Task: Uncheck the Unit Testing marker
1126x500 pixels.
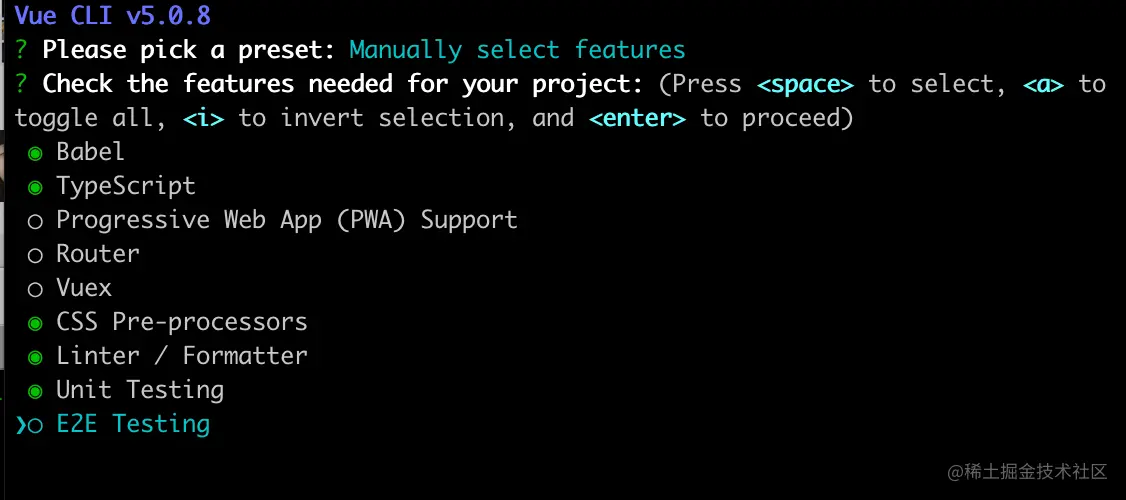Action: coord(36,391)
